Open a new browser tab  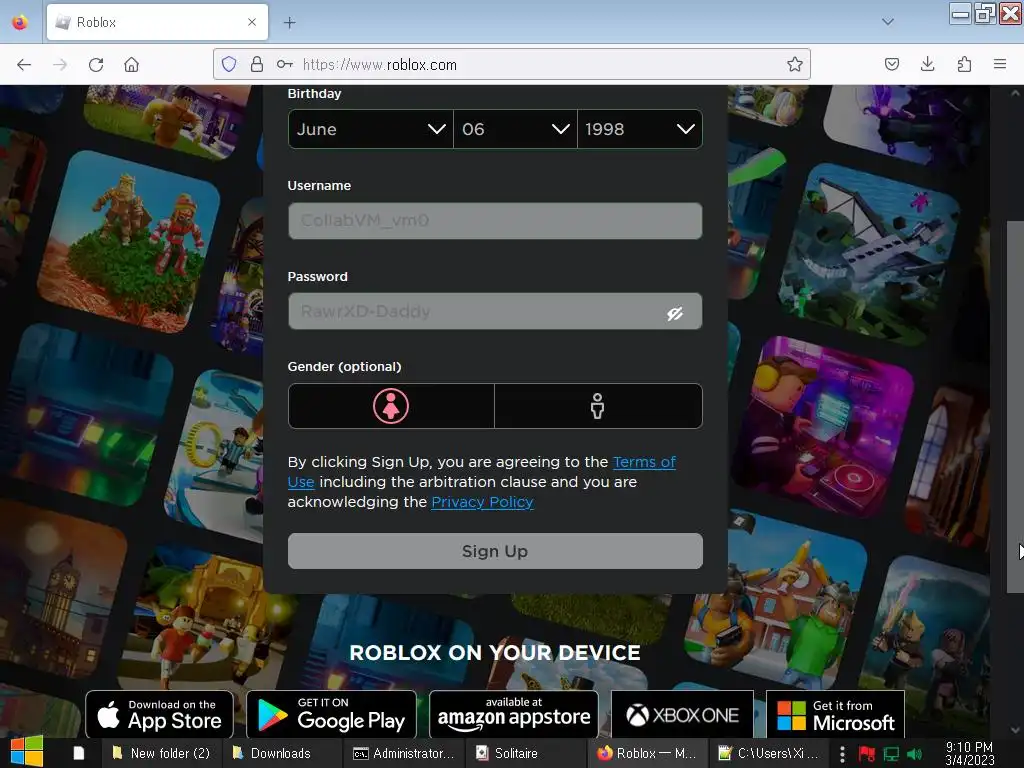[289, 23]
